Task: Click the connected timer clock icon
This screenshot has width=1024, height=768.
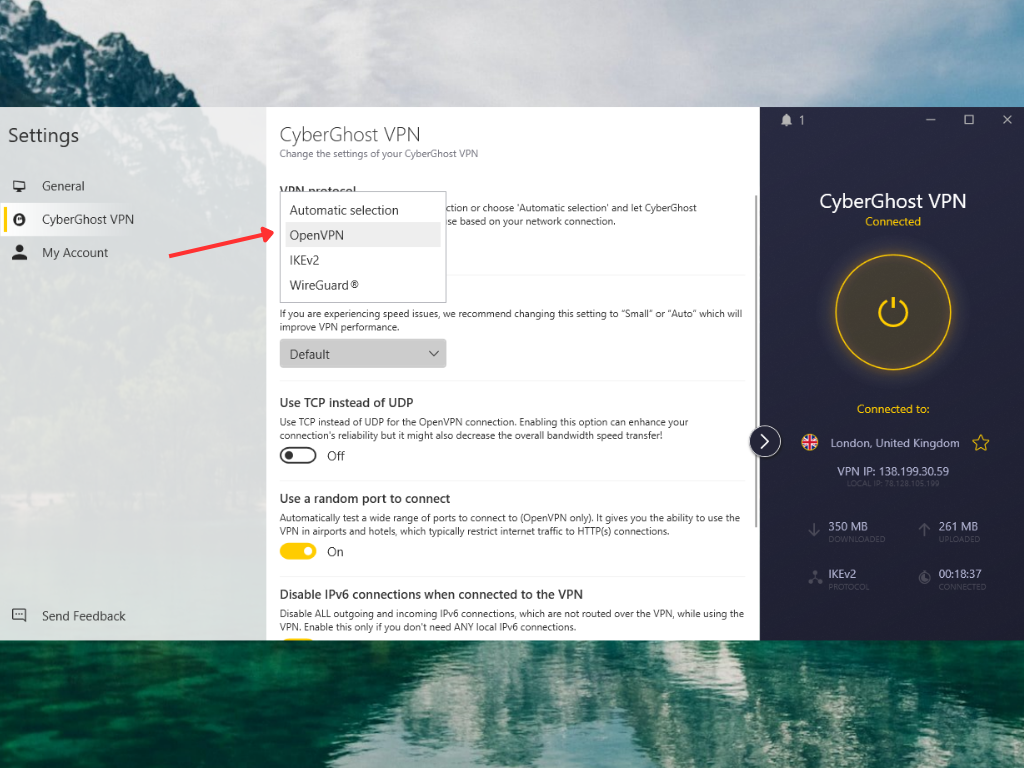Action: pyautogui.click(x=923, y=577)
